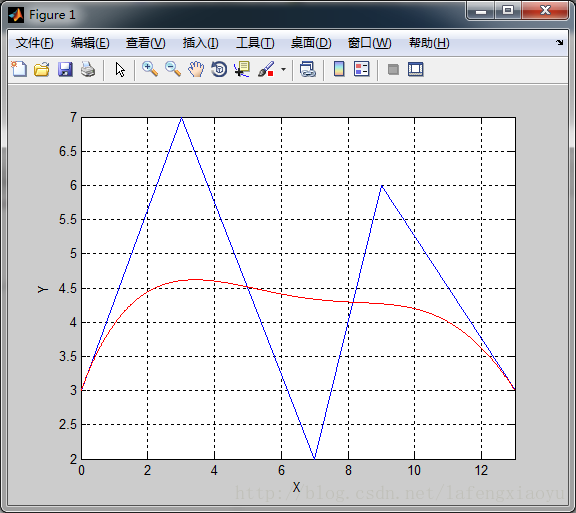Click the y-axis tick label 6.5

(x=68, y=151)
